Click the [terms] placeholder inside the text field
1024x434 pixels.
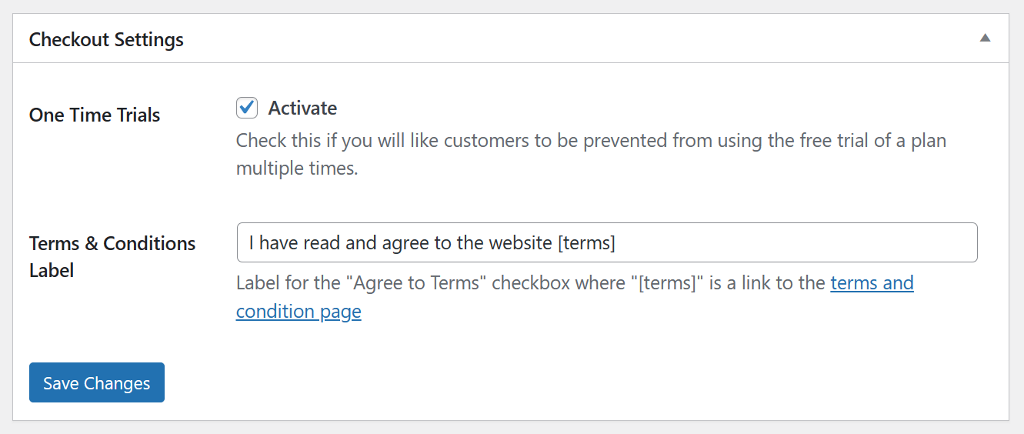coord(586,243)
